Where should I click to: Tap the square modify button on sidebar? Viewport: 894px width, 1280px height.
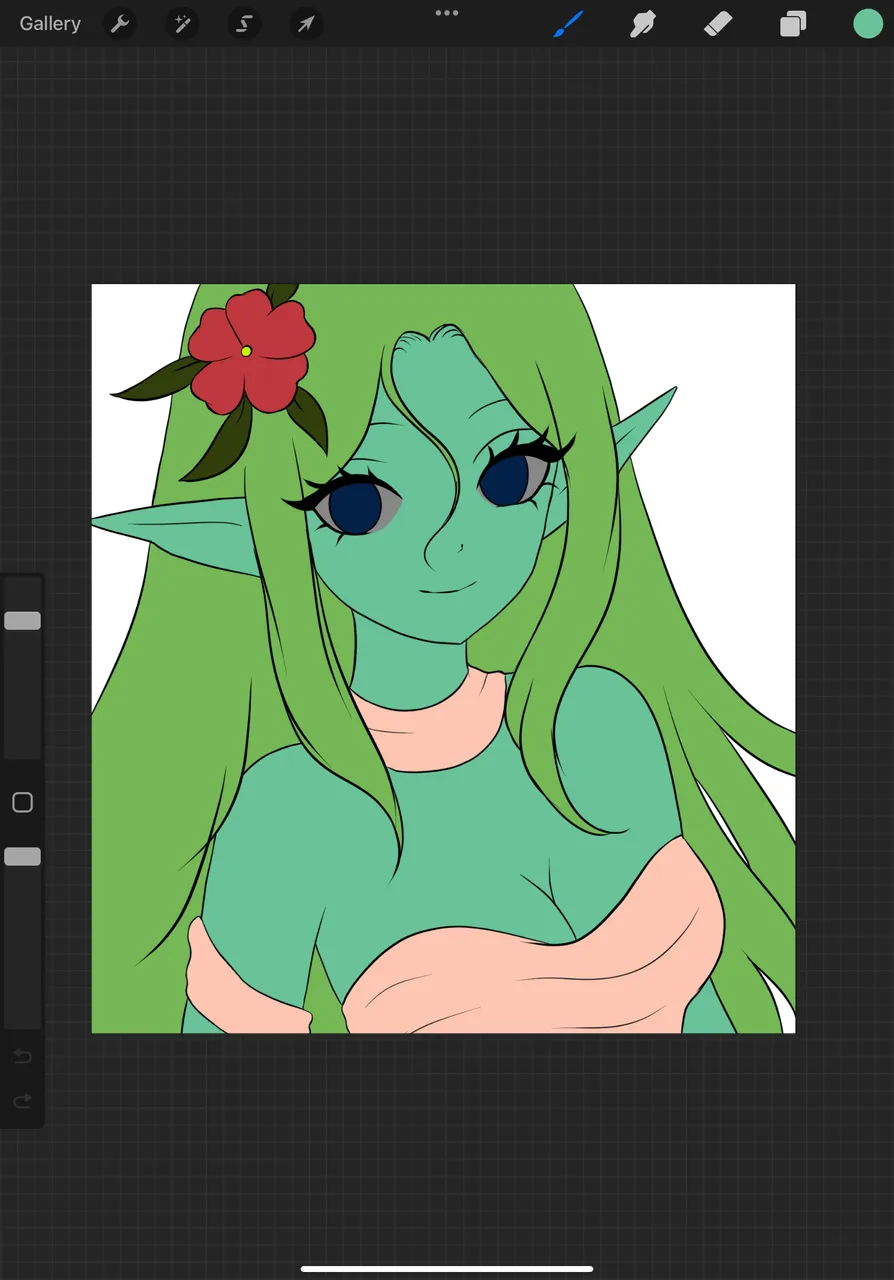click(x=22, y=803)
